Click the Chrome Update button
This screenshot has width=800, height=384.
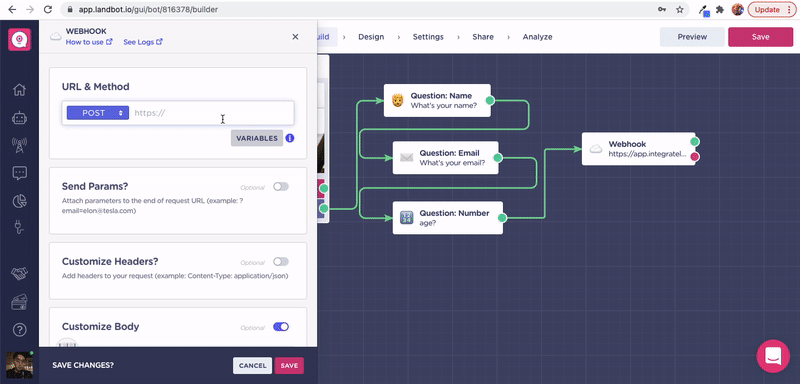pos(772,9)
